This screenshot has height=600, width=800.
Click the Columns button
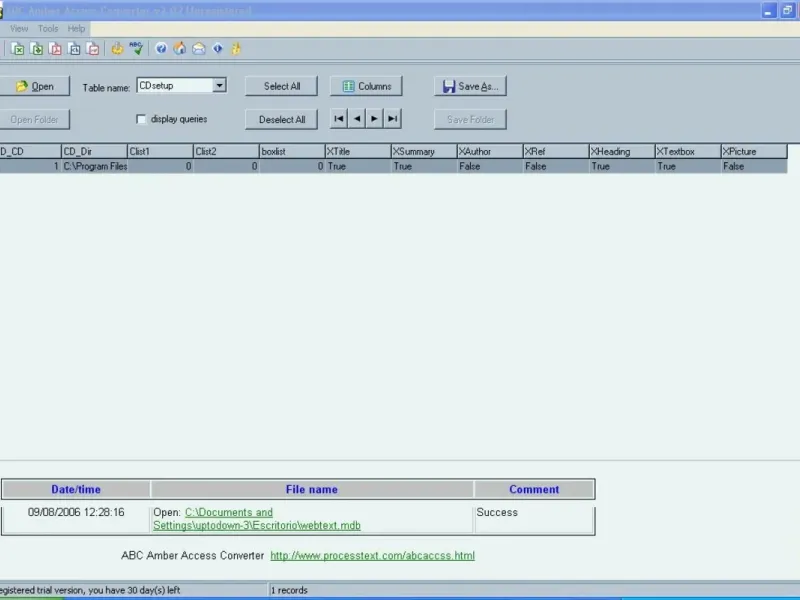366,86
